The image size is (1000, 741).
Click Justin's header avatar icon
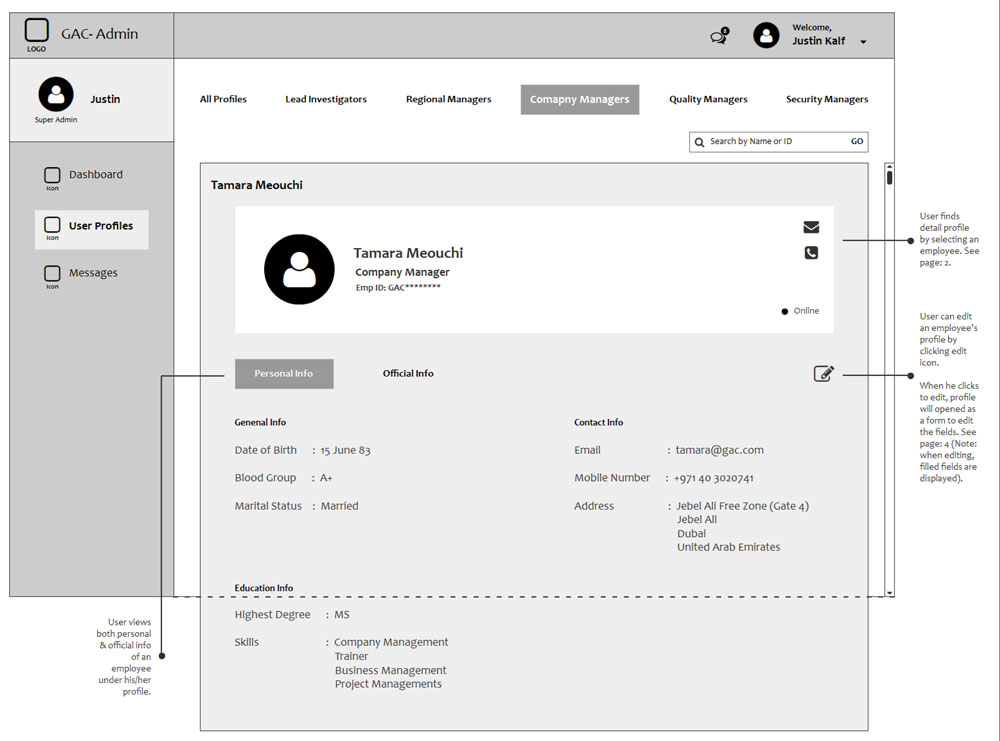click(766, 36)
